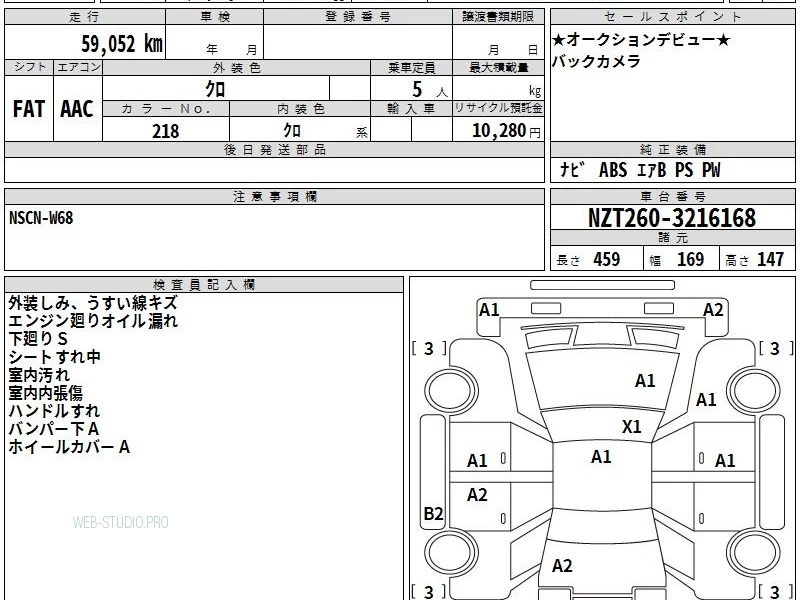Click the 注意事項欄 header
This screenshot has width=800, height=600.
pos(274,196)
